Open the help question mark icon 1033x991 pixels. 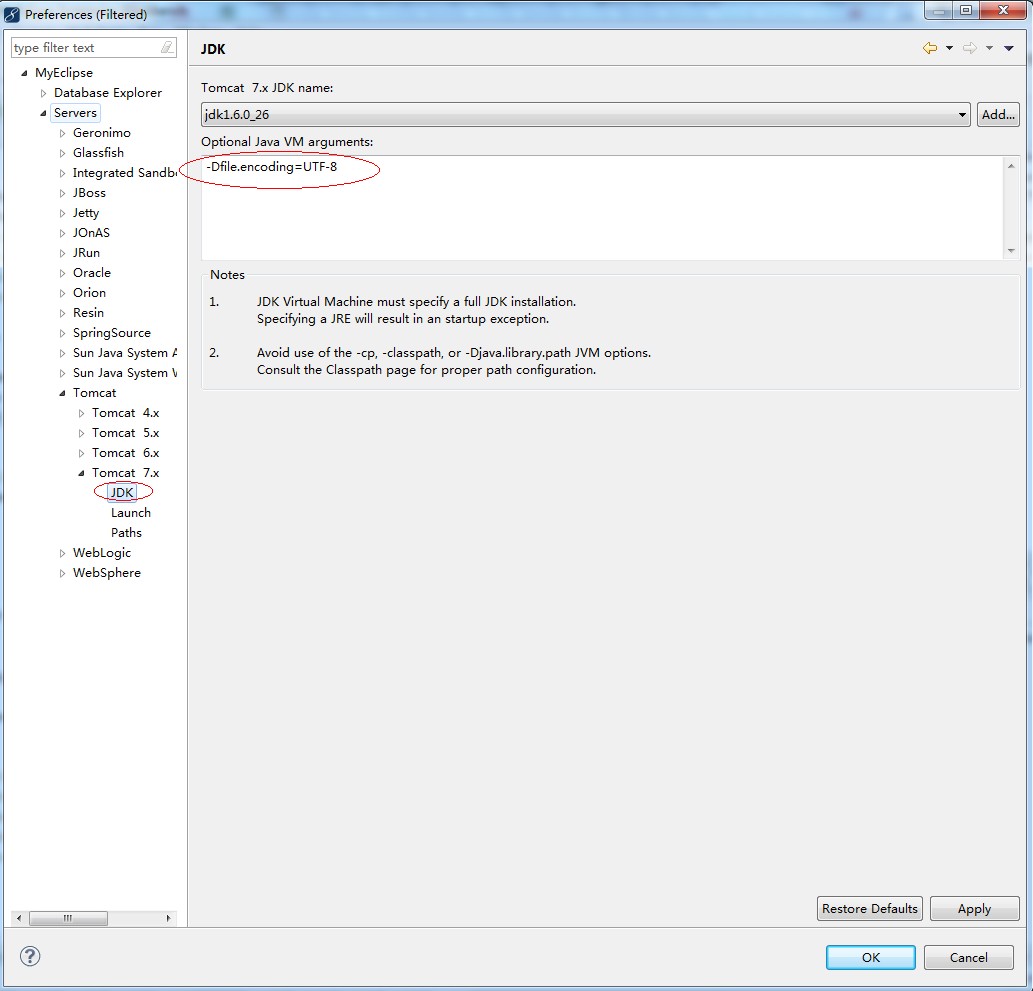point(30,956)
